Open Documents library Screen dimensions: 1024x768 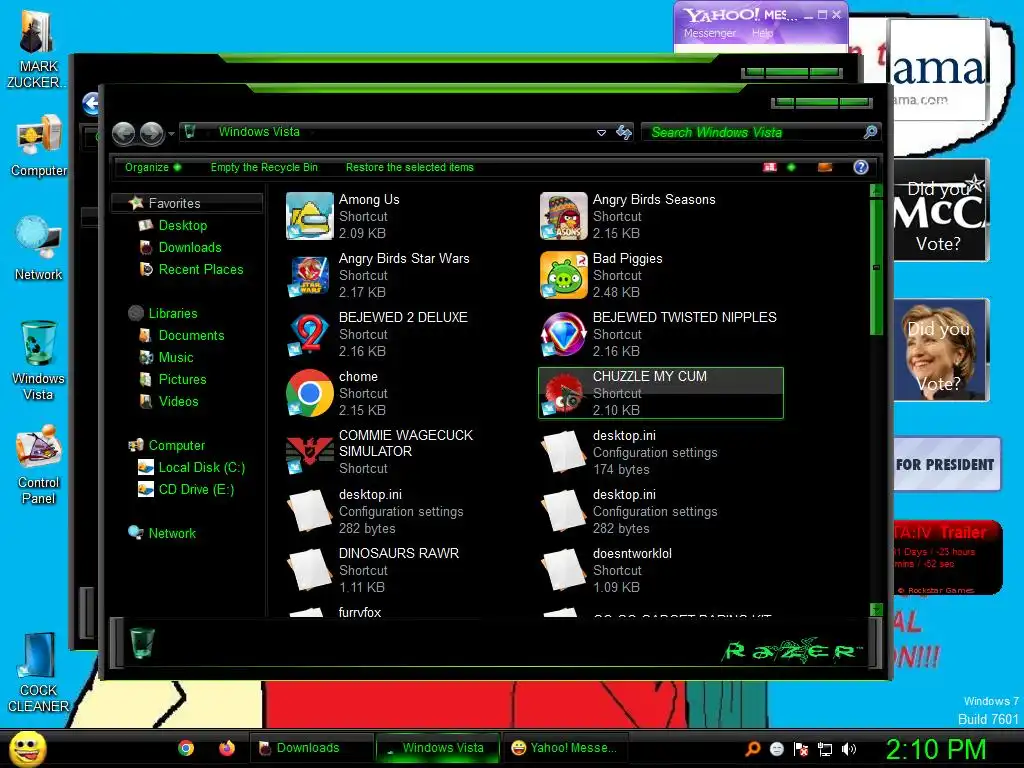click(191, 335)
